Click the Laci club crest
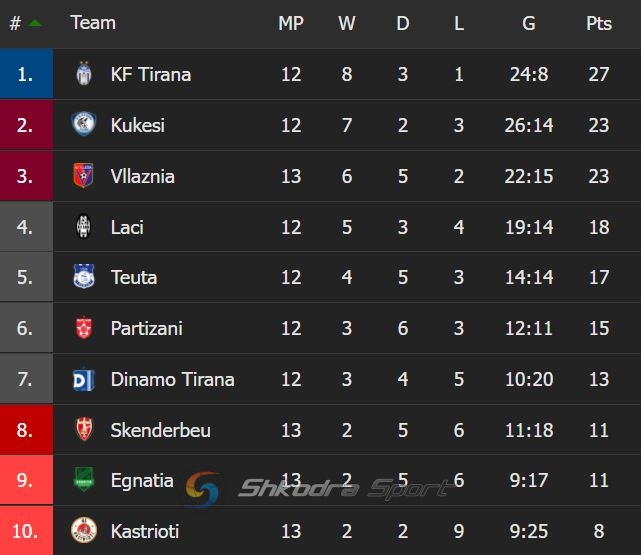641x555 pixels. click(x=84, y=227)
